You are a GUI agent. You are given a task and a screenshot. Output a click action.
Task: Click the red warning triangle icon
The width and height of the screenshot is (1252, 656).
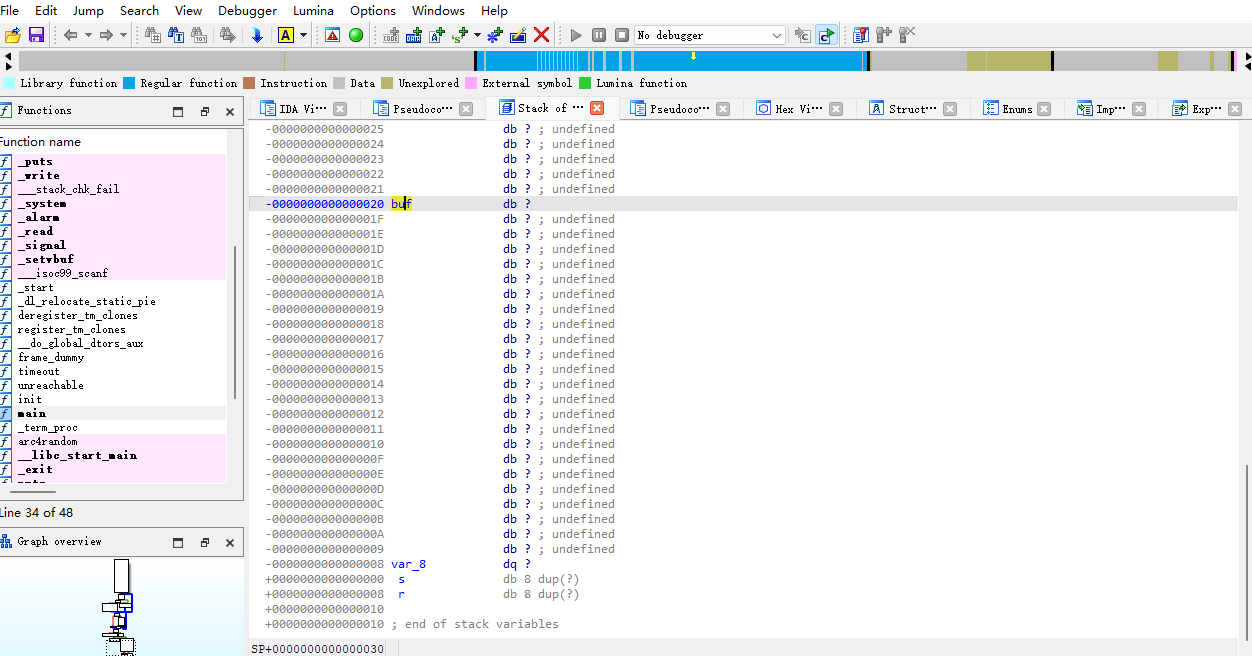pos(333,35)
